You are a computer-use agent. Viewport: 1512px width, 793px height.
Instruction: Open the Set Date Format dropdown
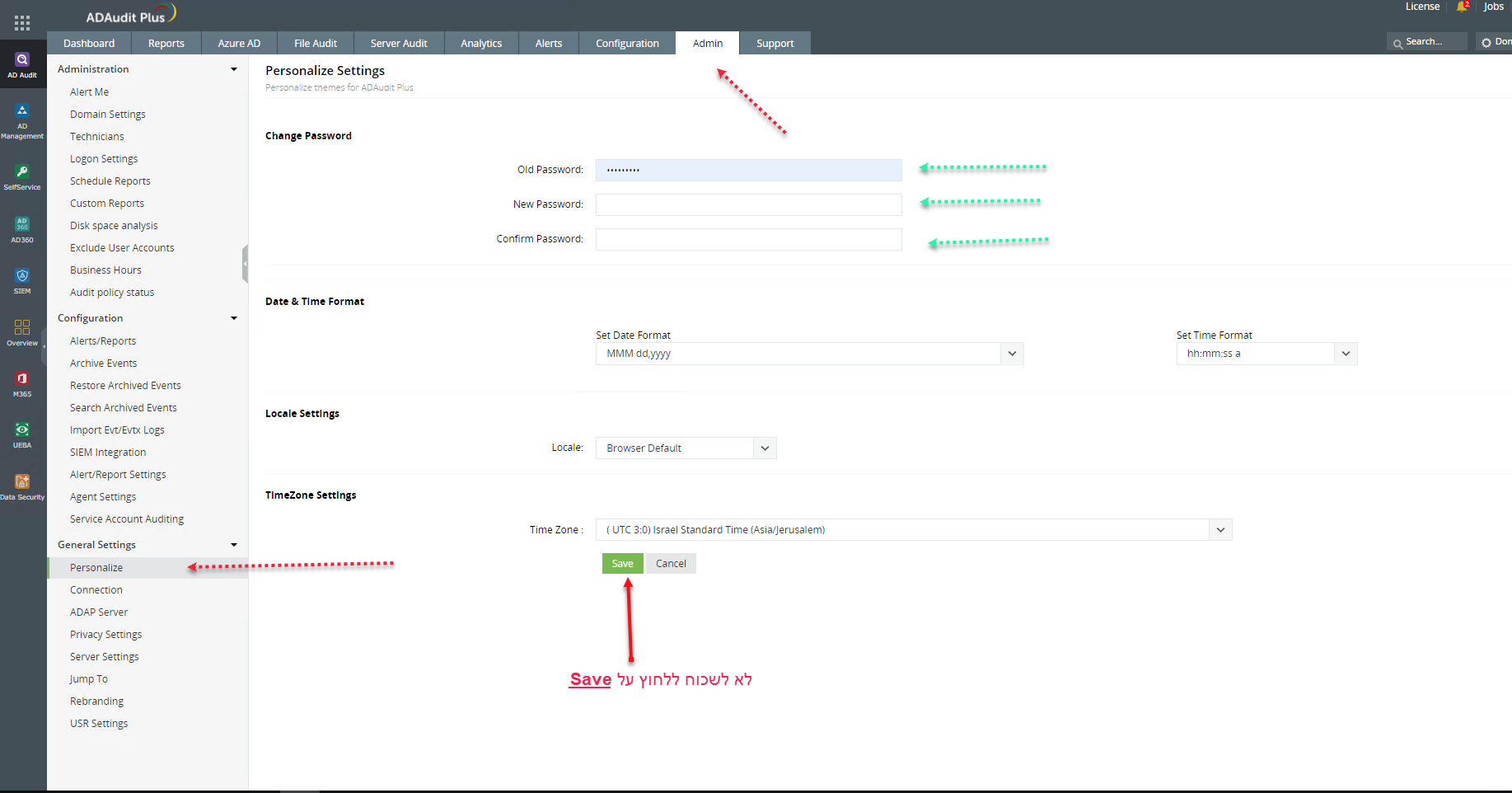tap(808, 354)
